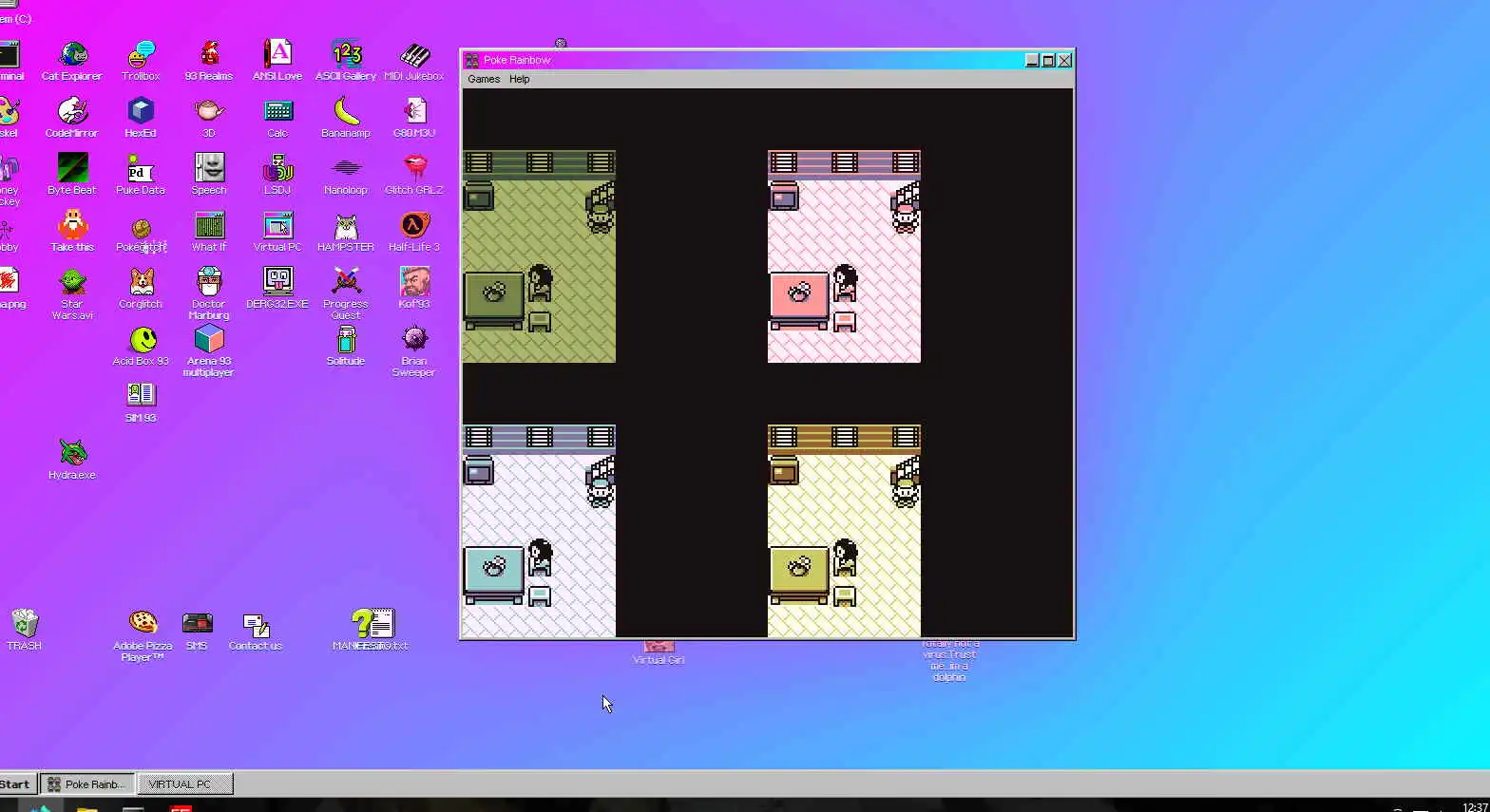
Task: Open the Take this icon
Action: [72, 232]
